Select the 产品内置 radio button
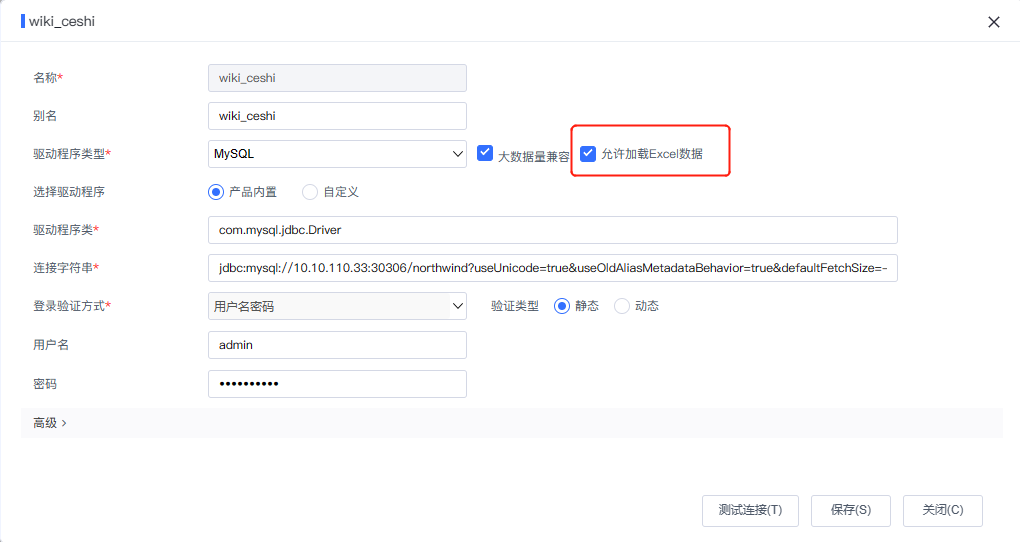Image resolution: width=1020 pixels, height=542 pixels. click(216, 192)
